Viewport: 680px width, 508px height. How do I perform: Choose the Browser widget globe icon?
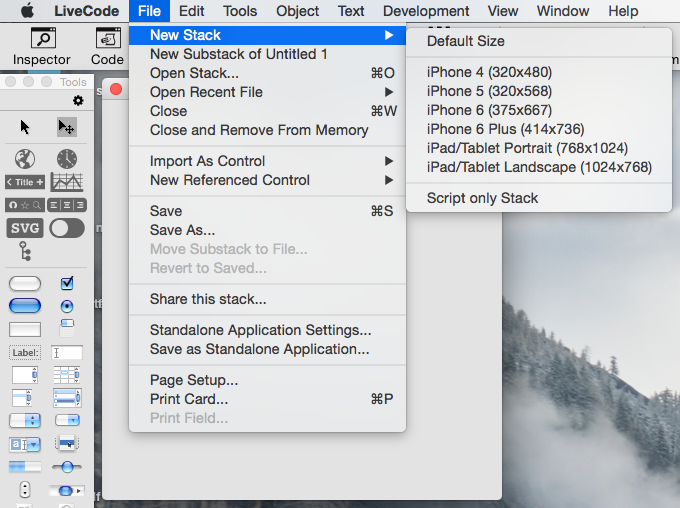click(x=25, y=159)
